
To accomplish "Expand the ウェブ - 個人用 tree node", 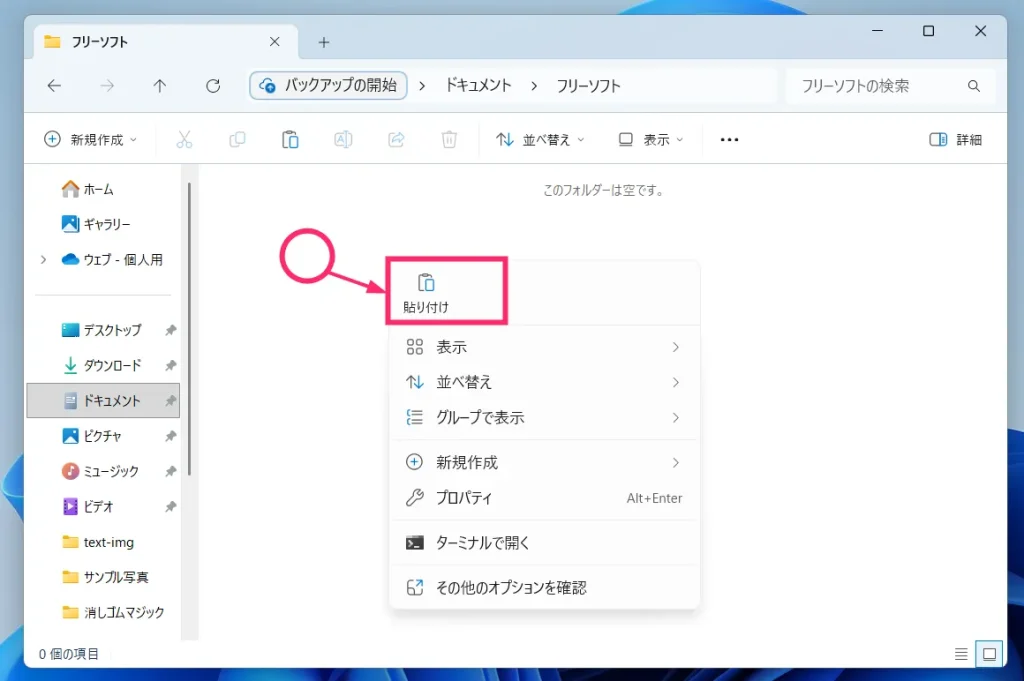I will point(43,259).
